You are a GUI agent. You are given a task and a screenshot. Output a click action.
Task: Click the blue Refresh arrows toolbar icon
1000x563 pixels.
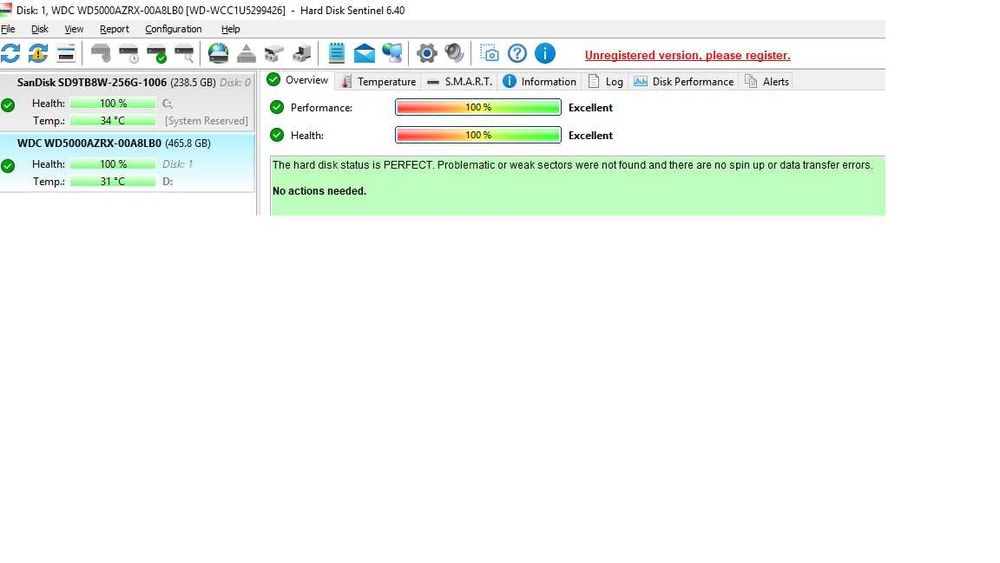click(10, 54)
